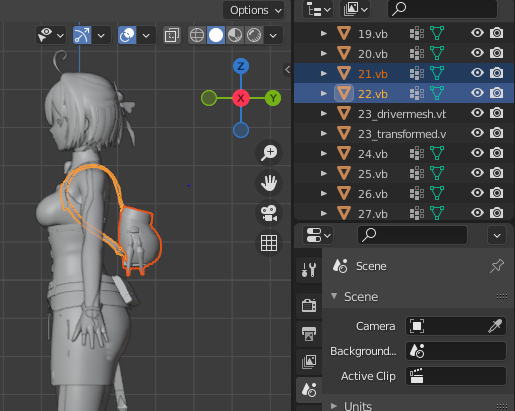515x411 pixels.
Task: Switch to wireframe shading mode
Action: [x=197, y=35]
